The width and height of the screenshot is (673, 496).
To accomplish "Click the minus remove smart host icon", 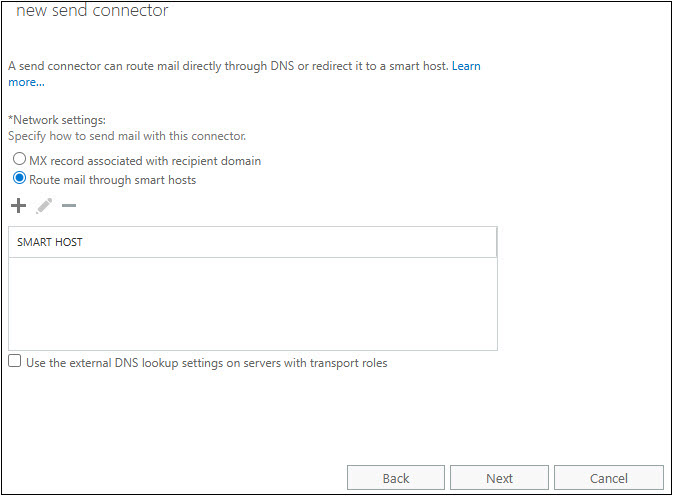I will click(x=69, y=206).
